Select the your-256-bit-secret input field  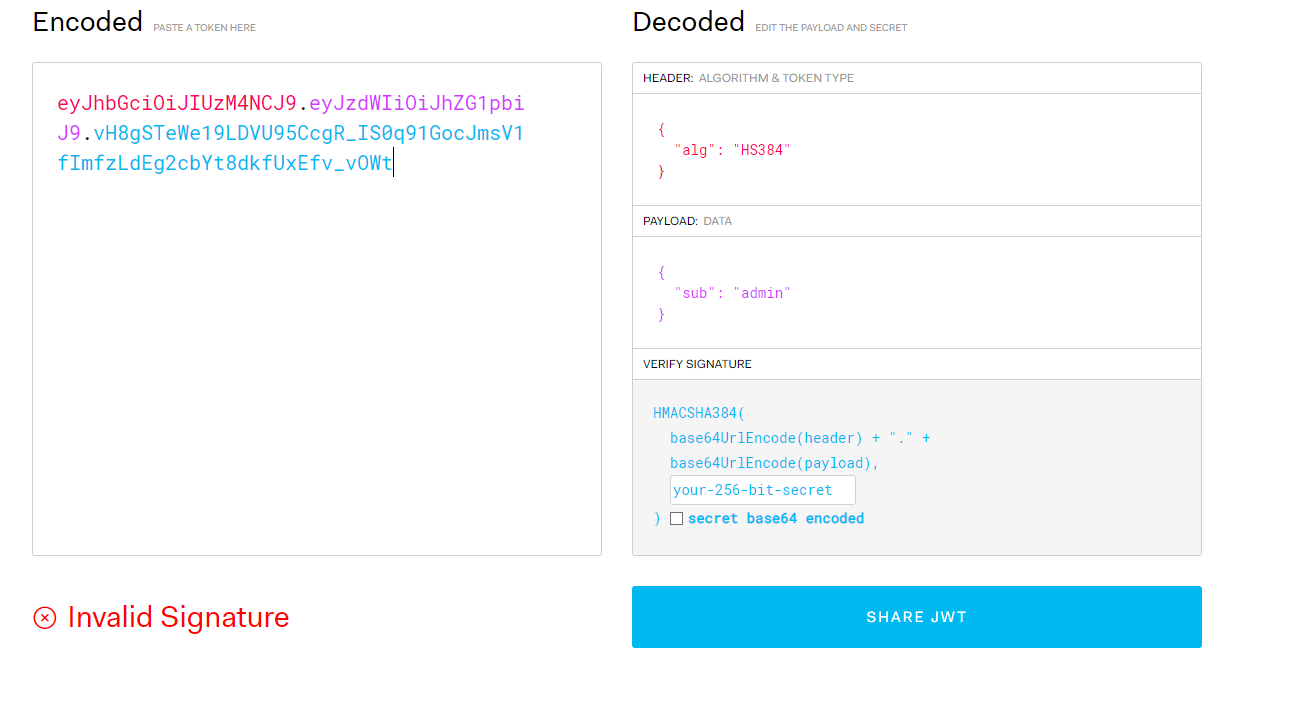[762, 489]
